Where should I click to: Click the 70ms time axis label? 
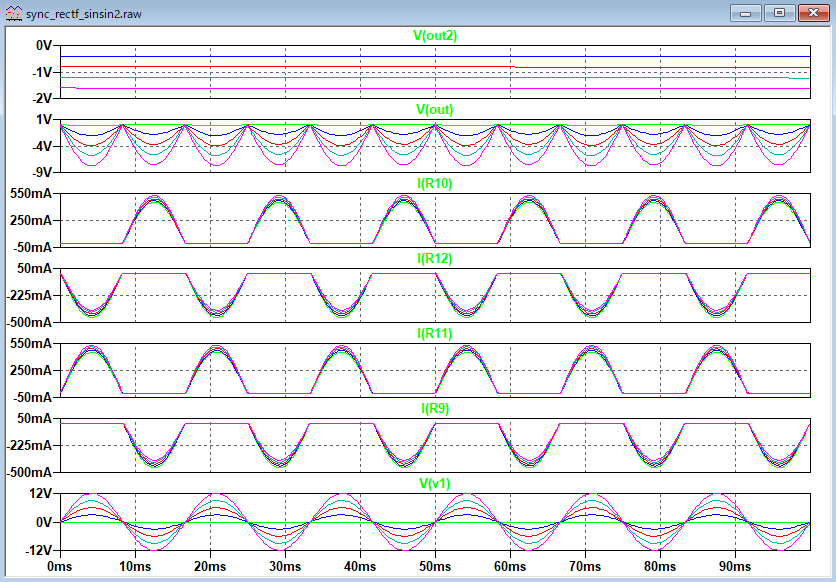click(585, 565)
